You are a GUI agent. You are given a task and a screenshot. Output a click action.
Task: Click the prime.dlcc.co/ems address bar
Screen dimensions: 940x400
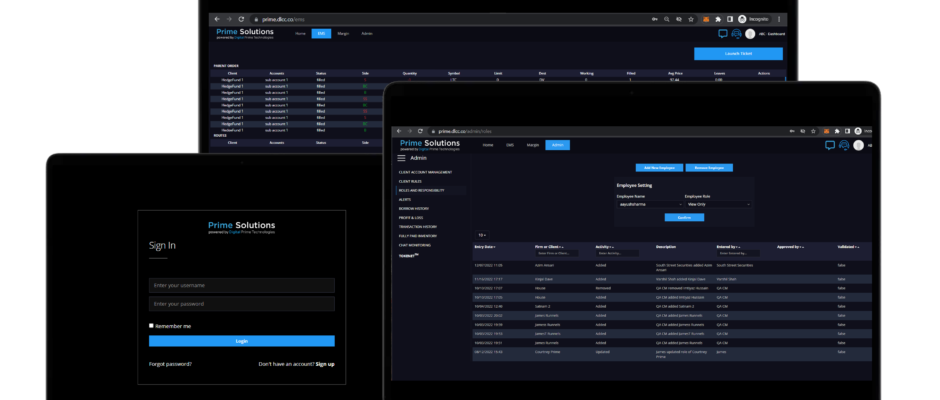[x=449, y=19]
